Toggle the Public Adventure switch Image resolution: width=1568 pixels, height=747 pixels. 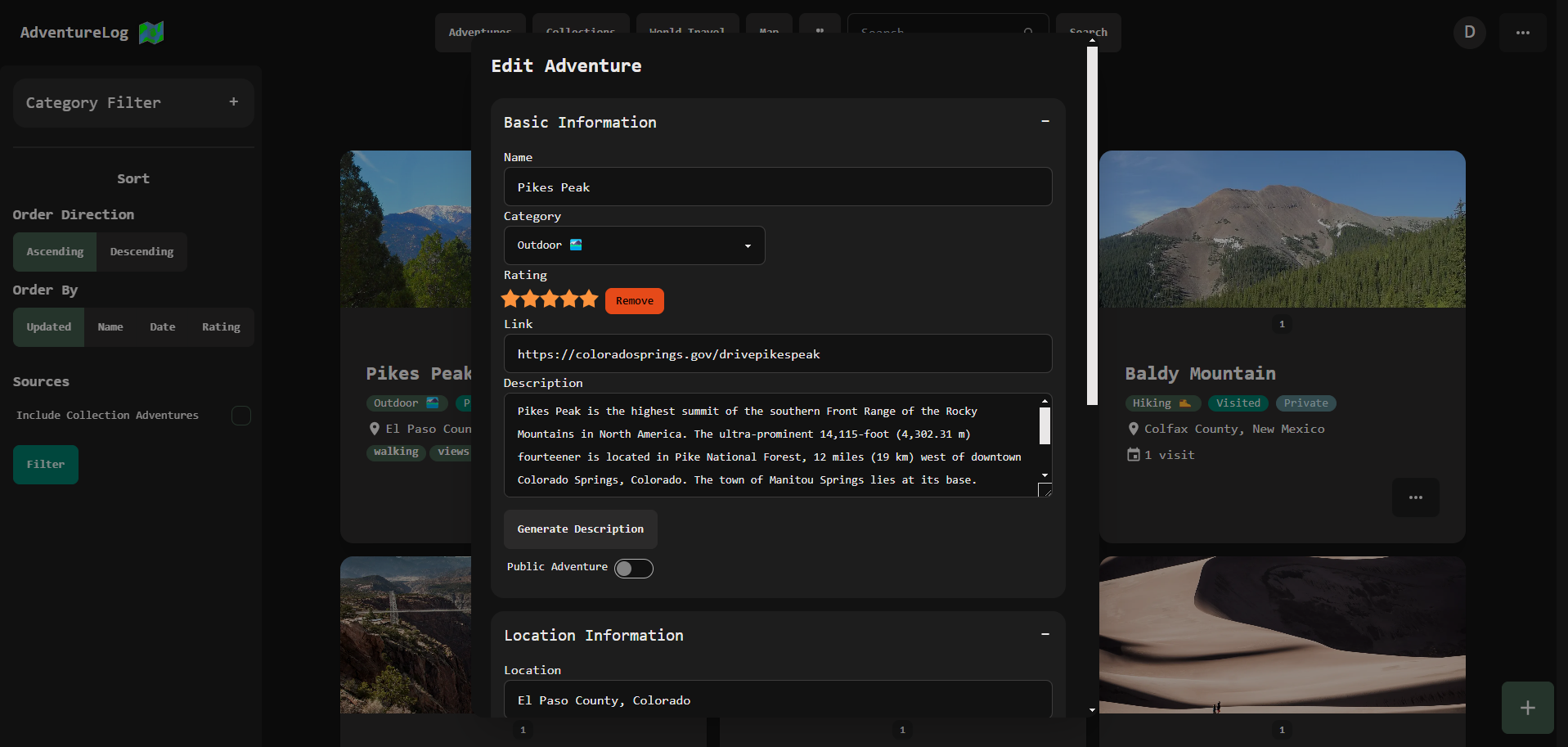click(633, 569)
